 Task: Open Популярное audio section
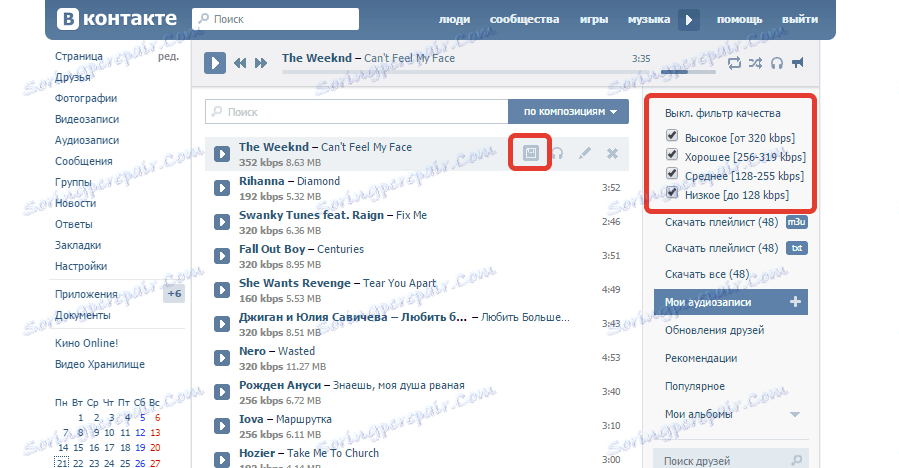tap(694, 386)
